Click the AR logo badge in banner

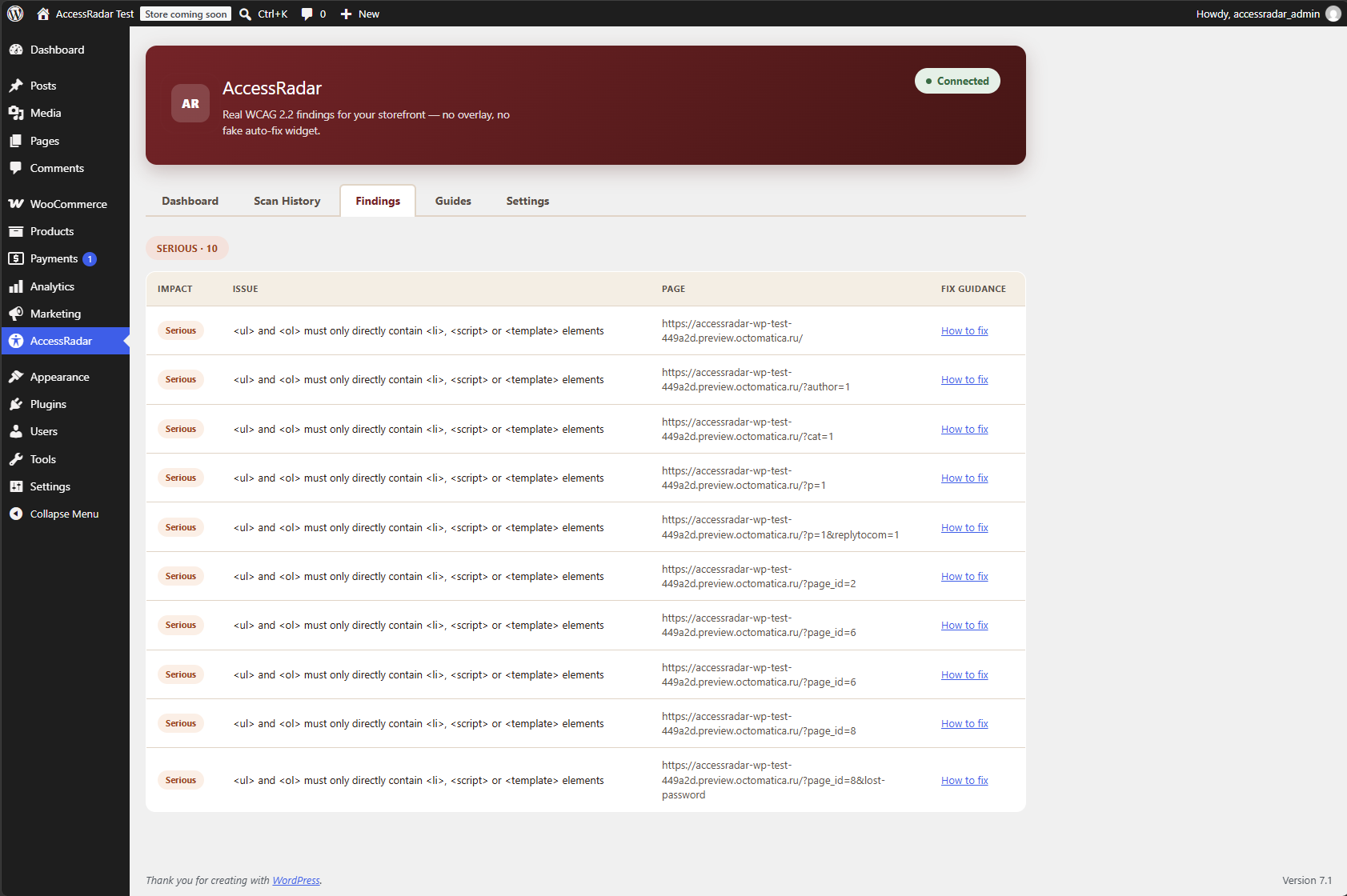(x=190, y=103)
